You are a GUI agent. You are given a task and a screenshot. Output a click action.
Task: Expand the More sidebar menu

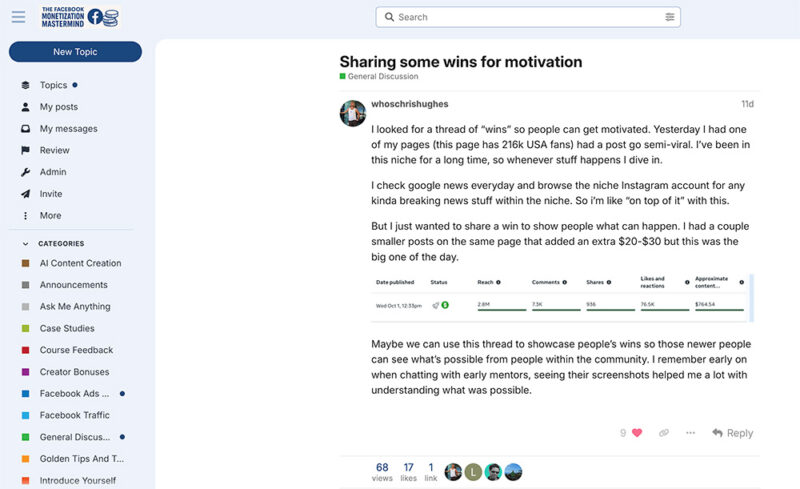pyautogui.click(x=50, y=216)
